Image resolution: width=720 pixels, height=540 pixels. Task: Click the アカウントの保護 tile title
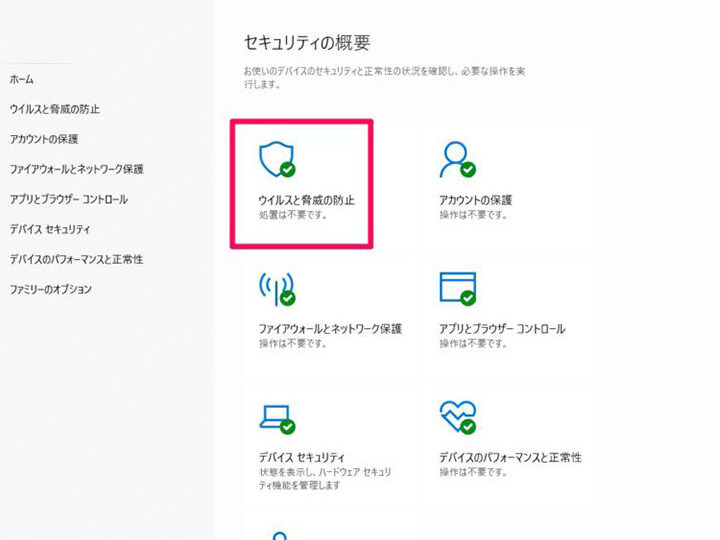[x=475, y=200]
